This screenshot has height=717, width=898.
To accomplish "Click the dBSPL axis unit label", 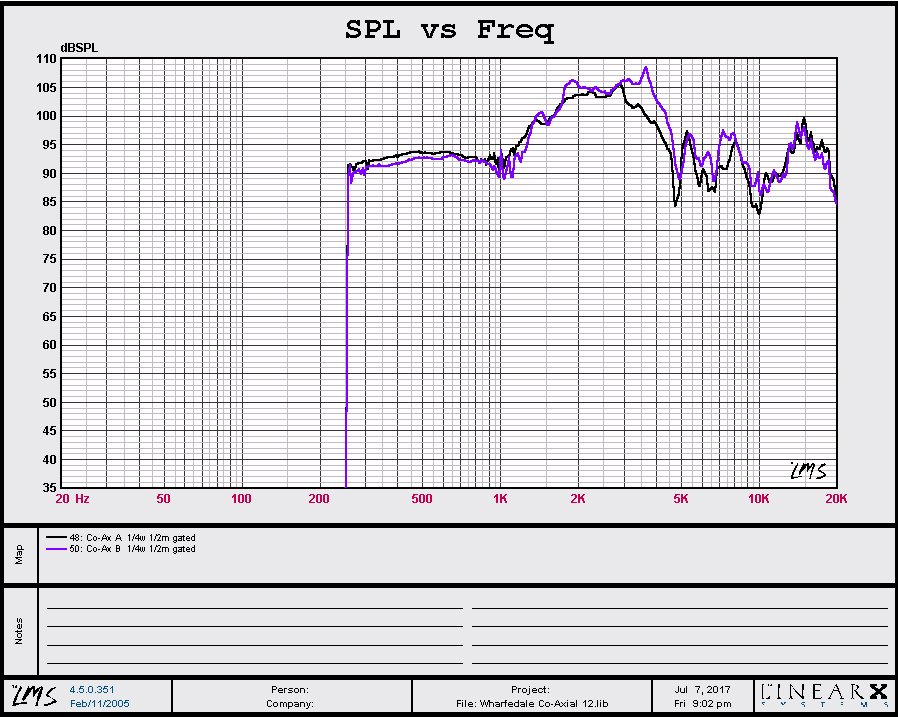I will point(80,47).
